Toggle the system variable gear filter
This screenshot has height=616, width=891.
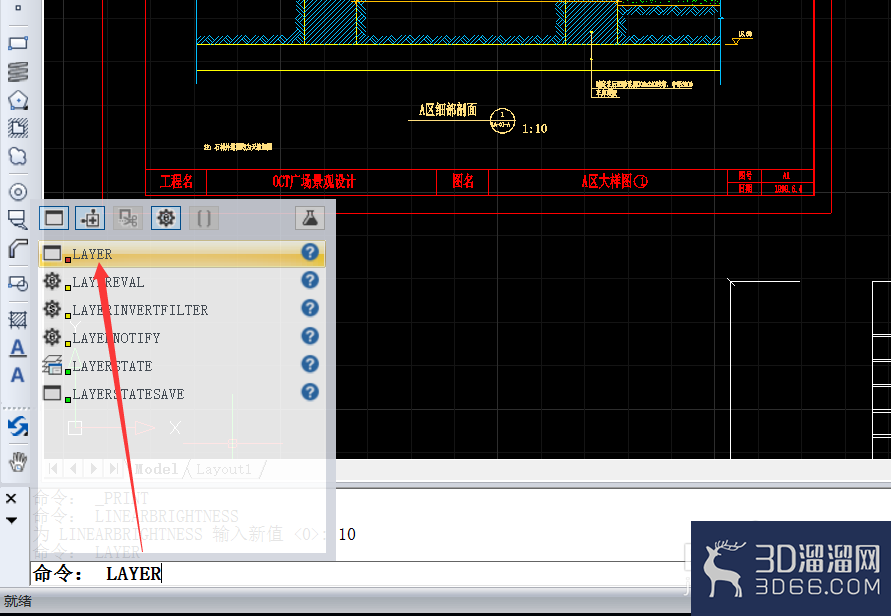[x=166, y=218]
